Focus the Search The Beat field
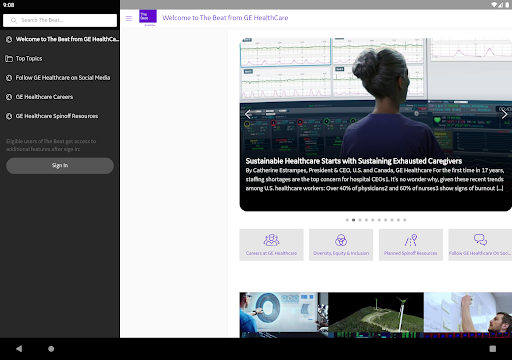The width and height of the screenshot is (512, 360). pos(60,20)
